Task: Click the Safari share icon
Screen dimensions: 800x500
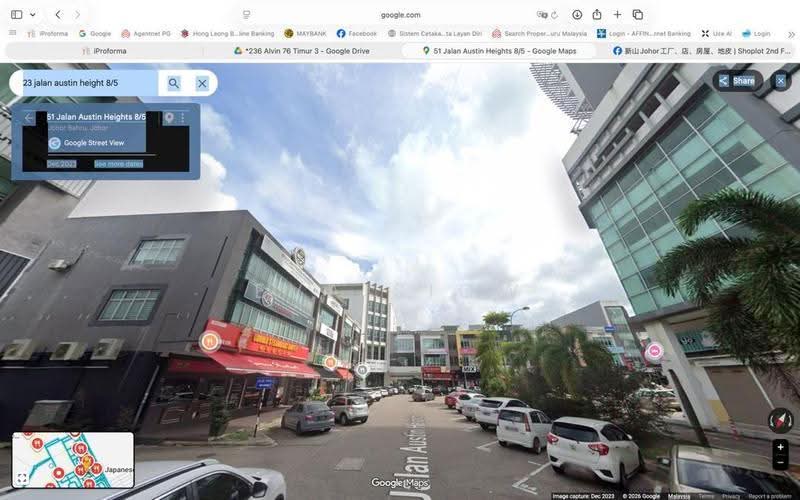Action: (597, 15)
